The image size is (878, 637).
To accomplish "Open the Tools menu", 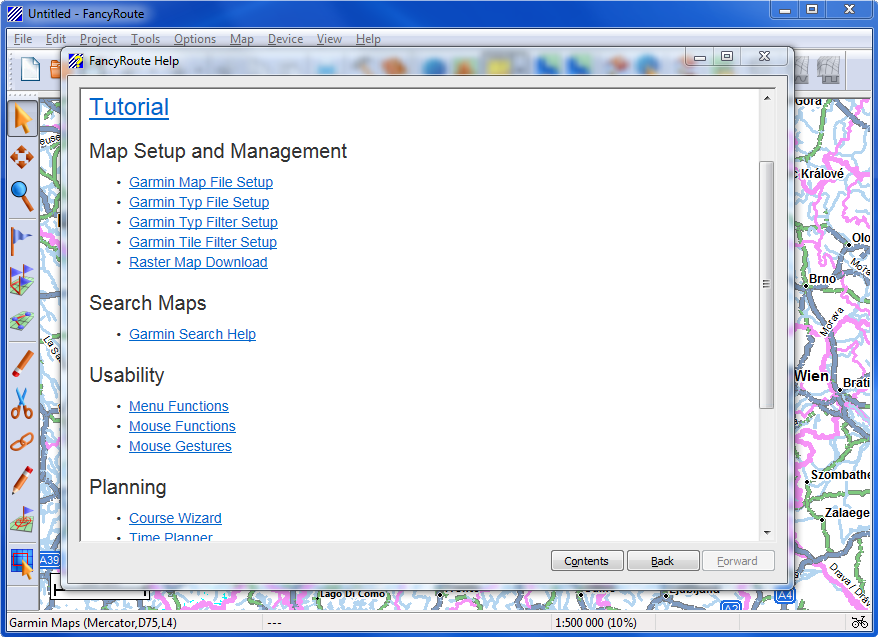I will pyautogui.click(x=146, y=39).
